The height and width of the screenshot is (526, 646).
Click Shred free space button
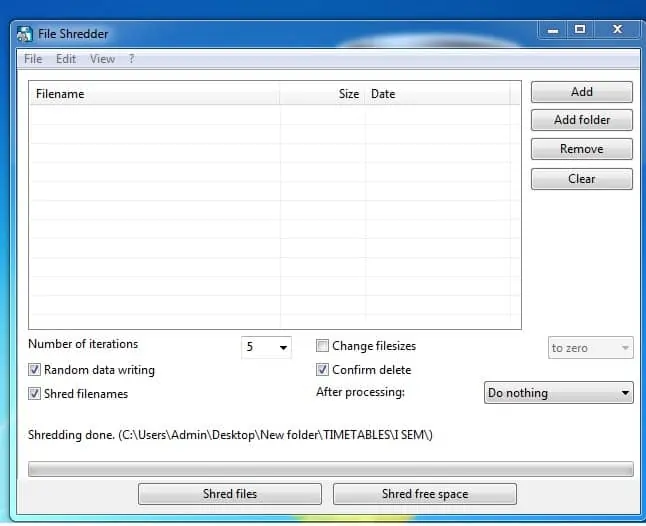click(x=425, y=494)
